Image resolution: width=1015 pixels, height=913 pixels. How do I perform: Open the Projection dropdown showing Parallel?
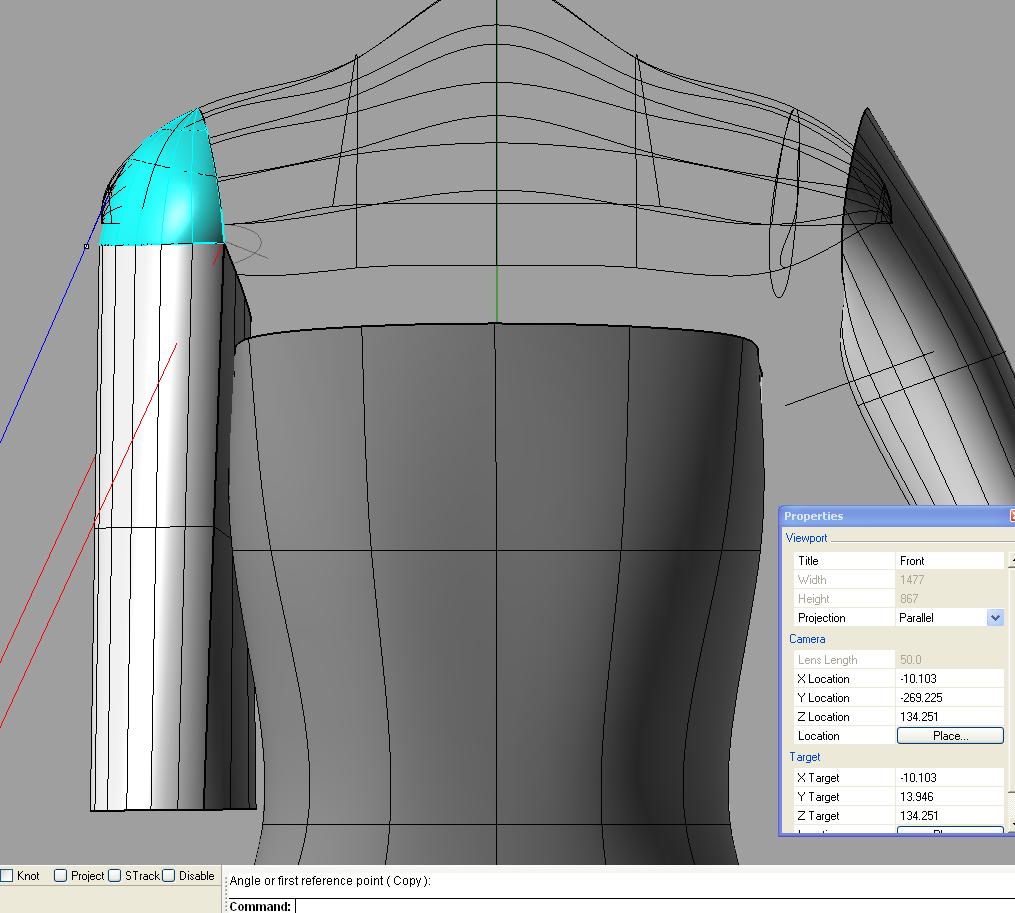[x=995, y=618]
